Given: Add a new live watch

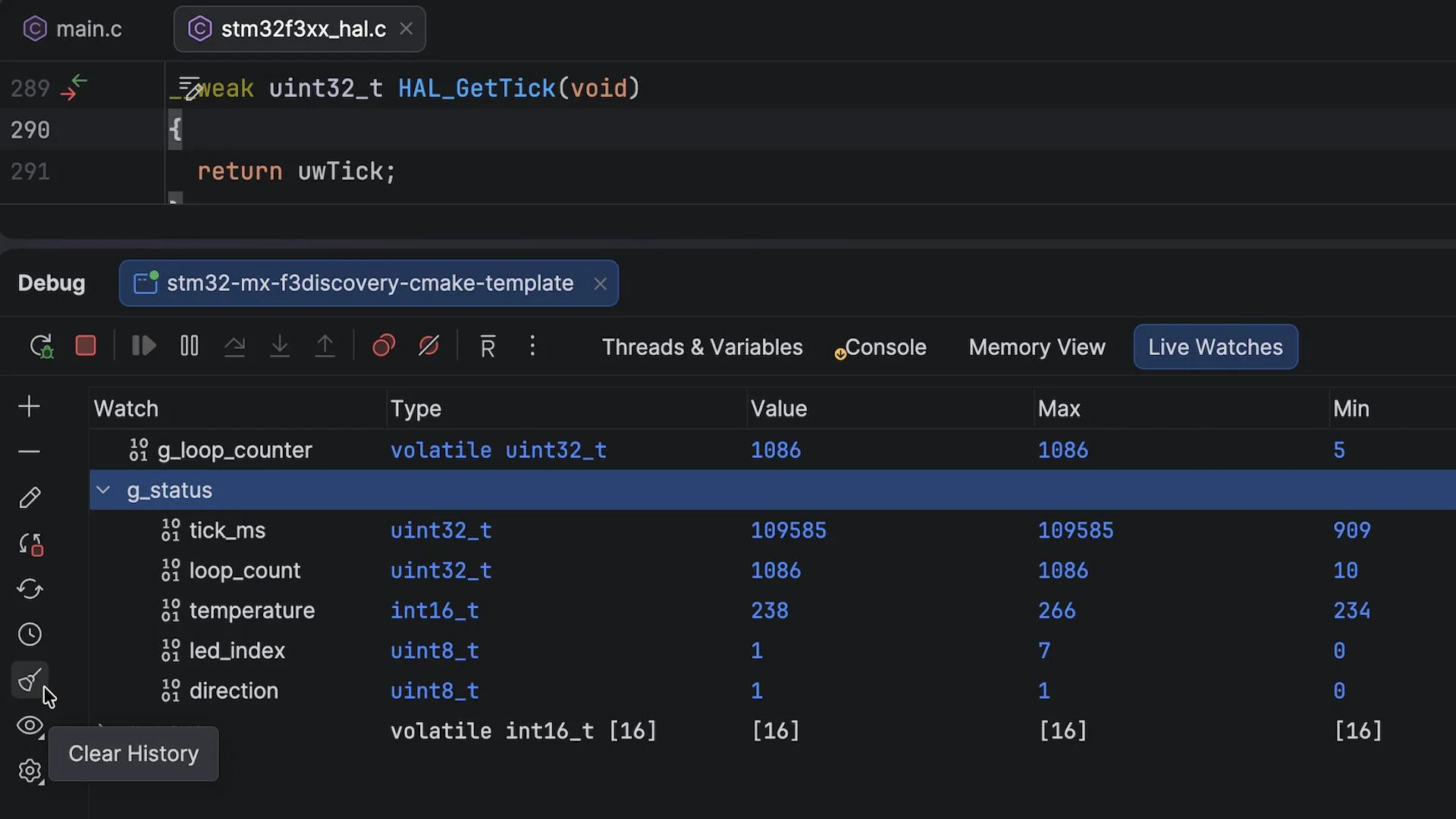Looking at the screenshot, I should [x=29, y=406].
